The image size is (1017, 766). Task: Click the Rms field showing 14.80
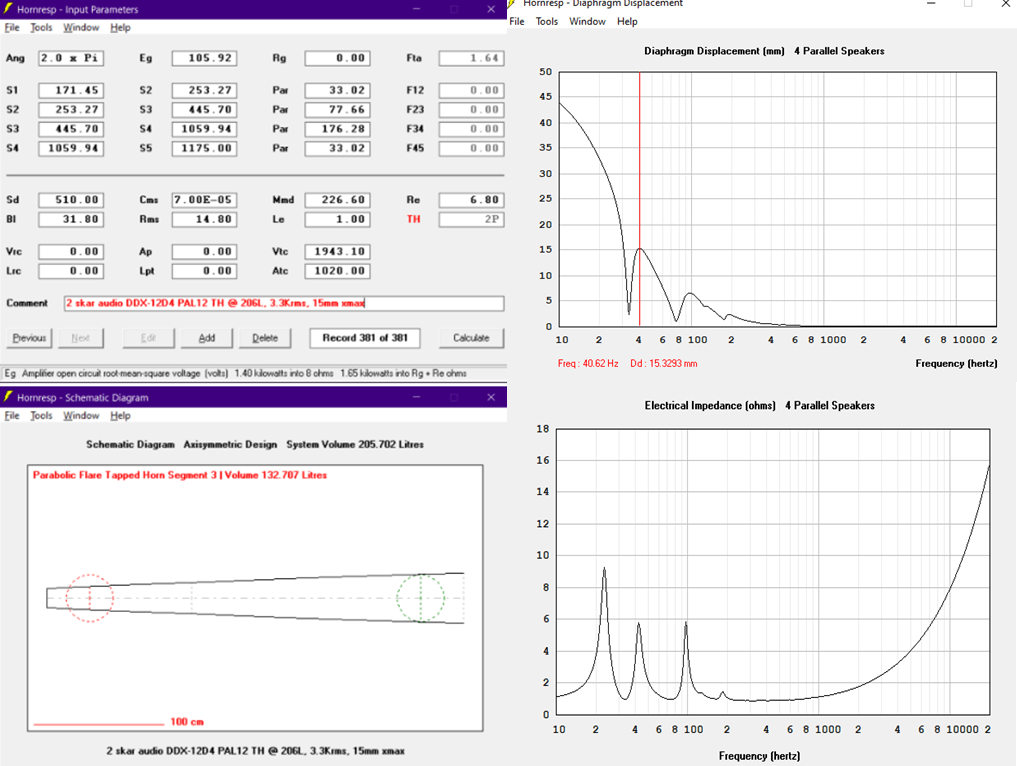coord(204,219)
